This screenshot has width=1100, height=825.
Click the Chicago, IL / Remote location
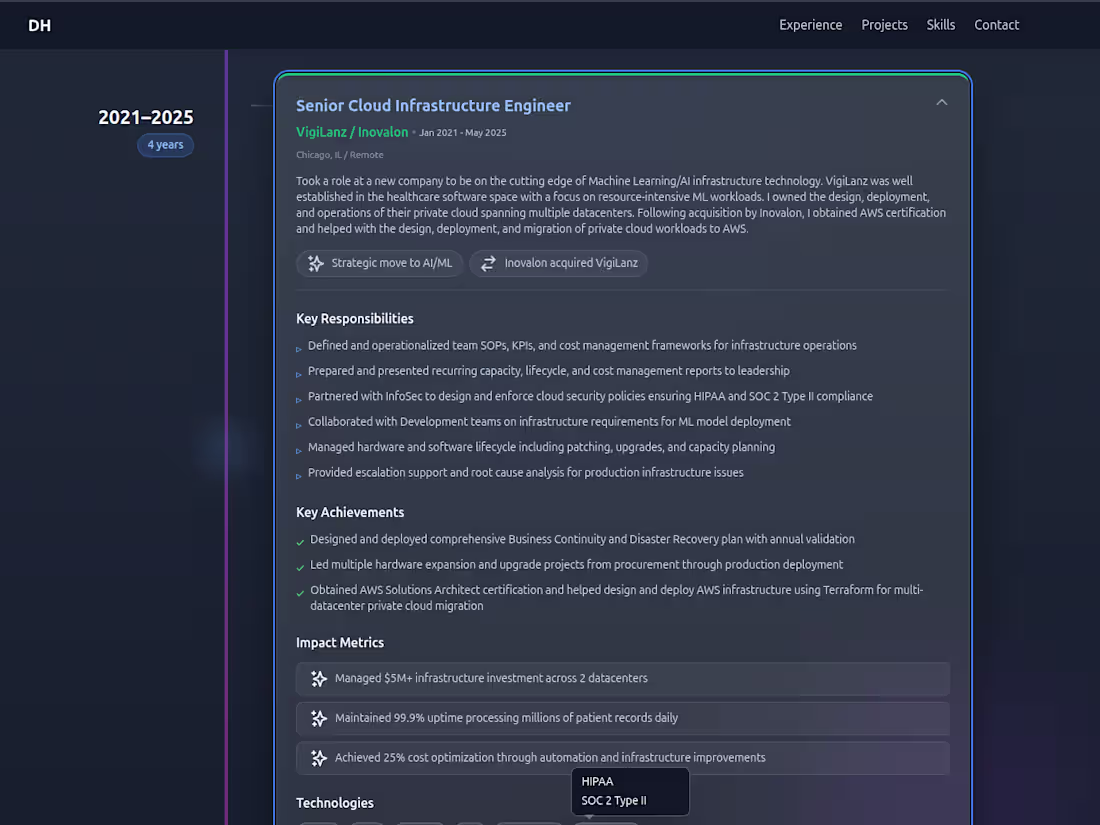point(340,155)
